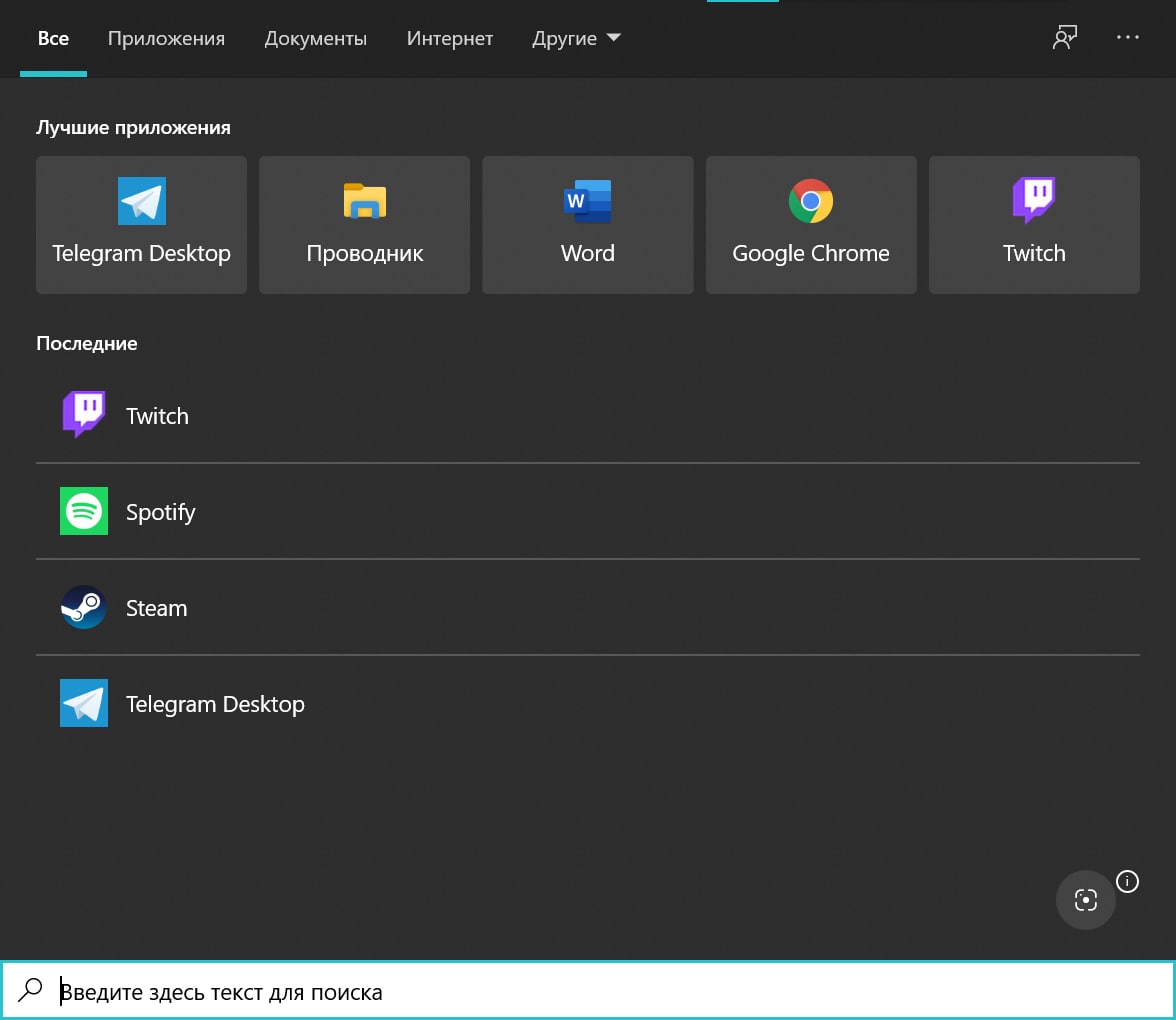Click the feedback person icon
The height and width of the screenshot is (1020, 1176).
pyautogui.click(x=1064, y=38)
